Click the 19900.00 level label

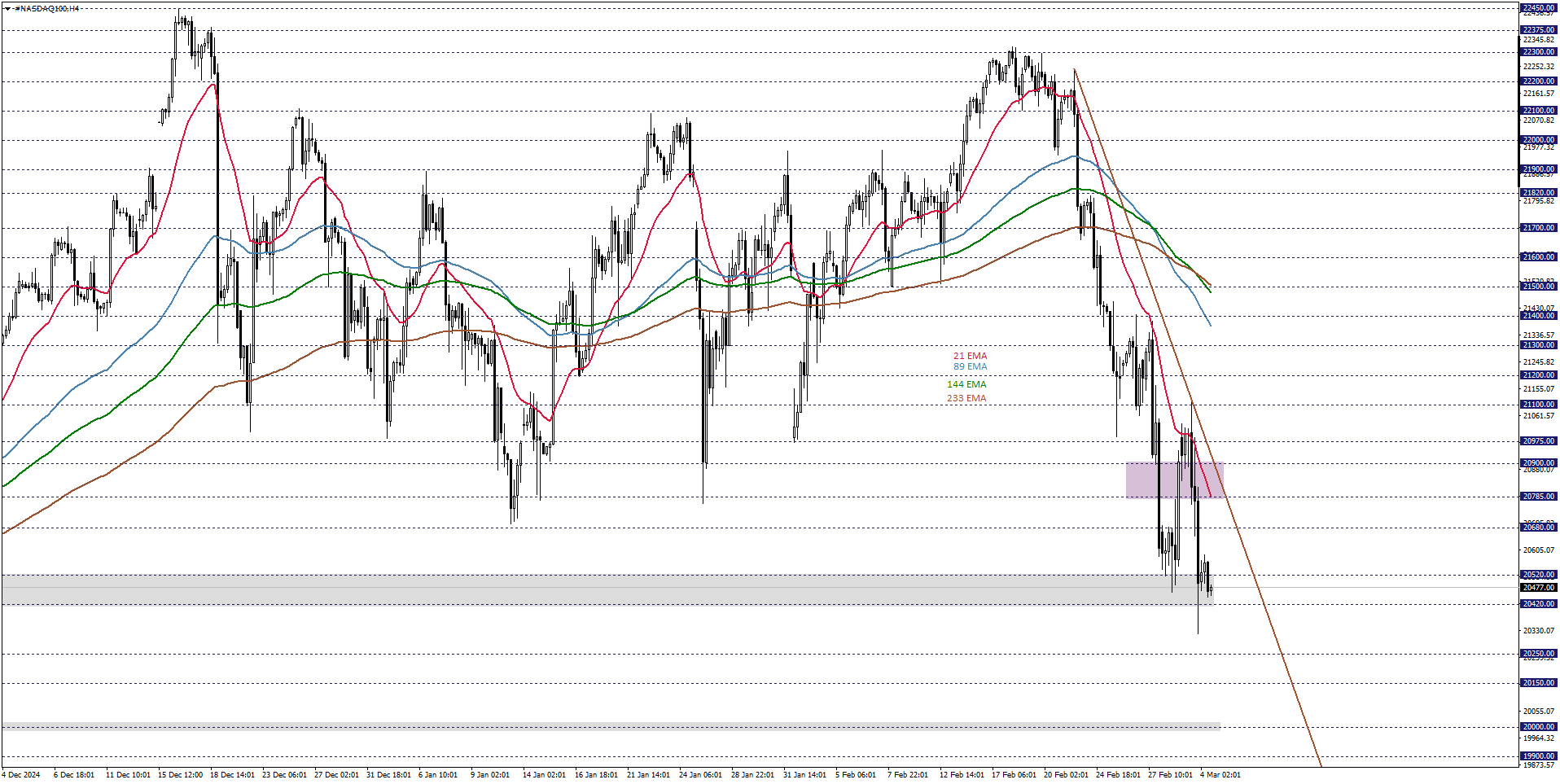(x=1539, y=756)
